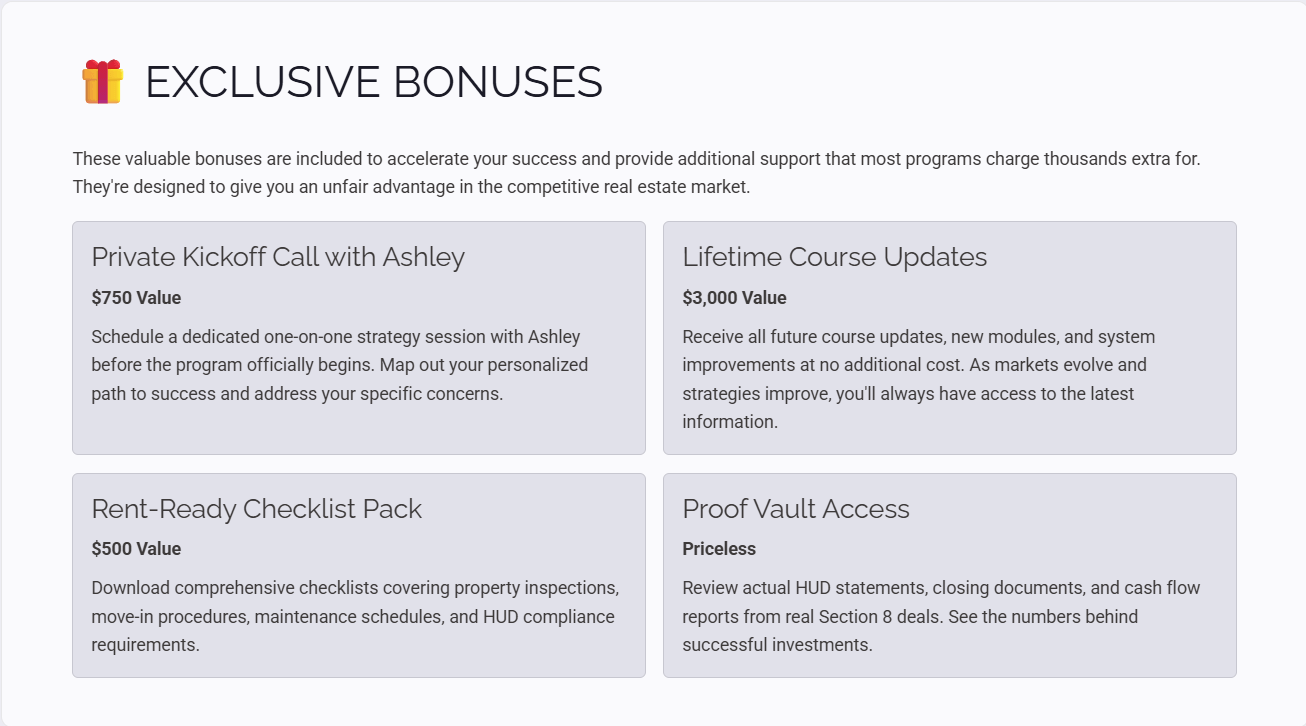The height and width of the screenshot is (726, 1306).
Task: Select the Lifetime Course Updates title
Action: [x=834, y=257]
